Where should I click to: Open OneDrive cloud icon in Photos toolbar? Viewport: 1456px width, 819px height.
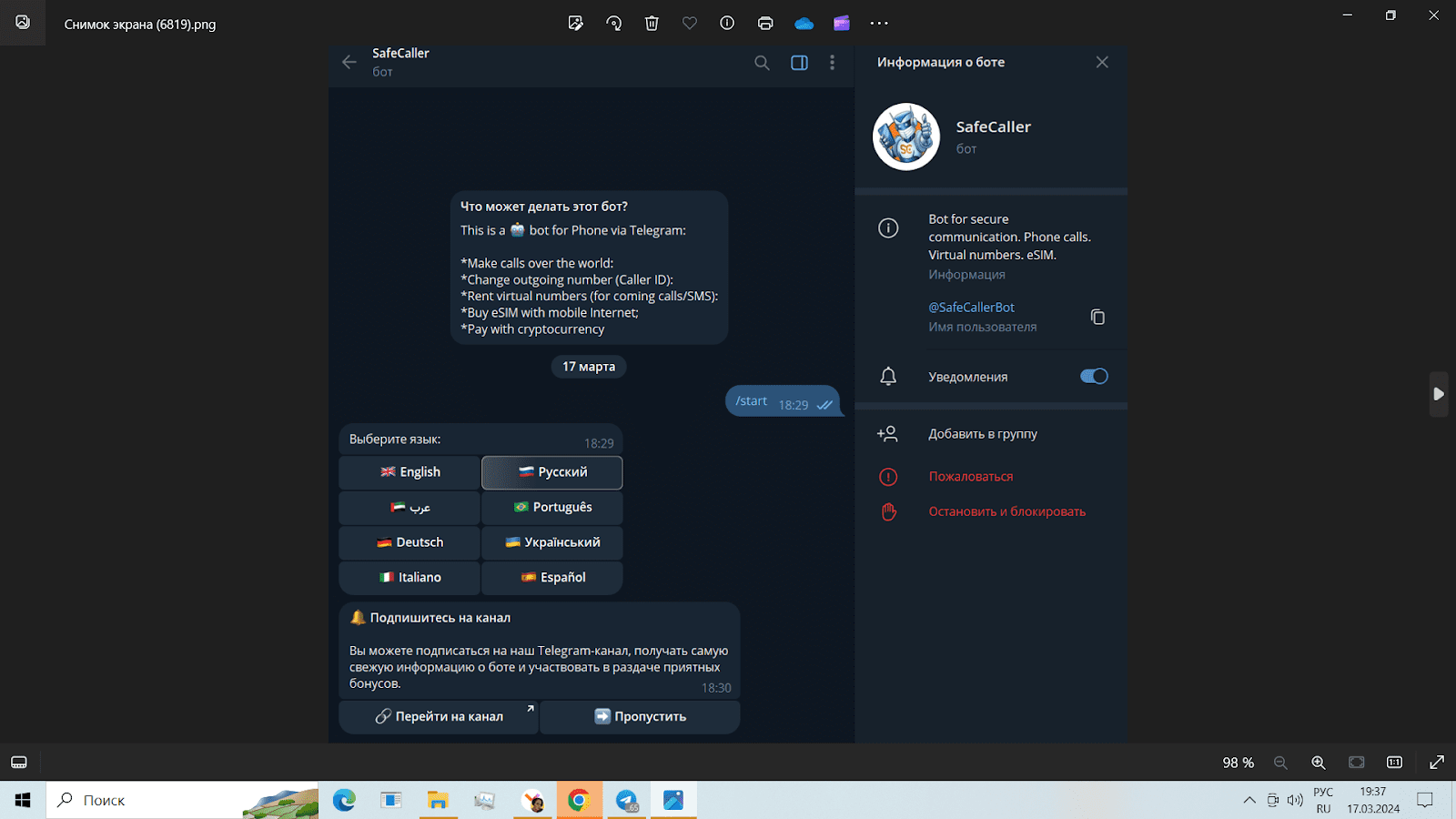804,24
